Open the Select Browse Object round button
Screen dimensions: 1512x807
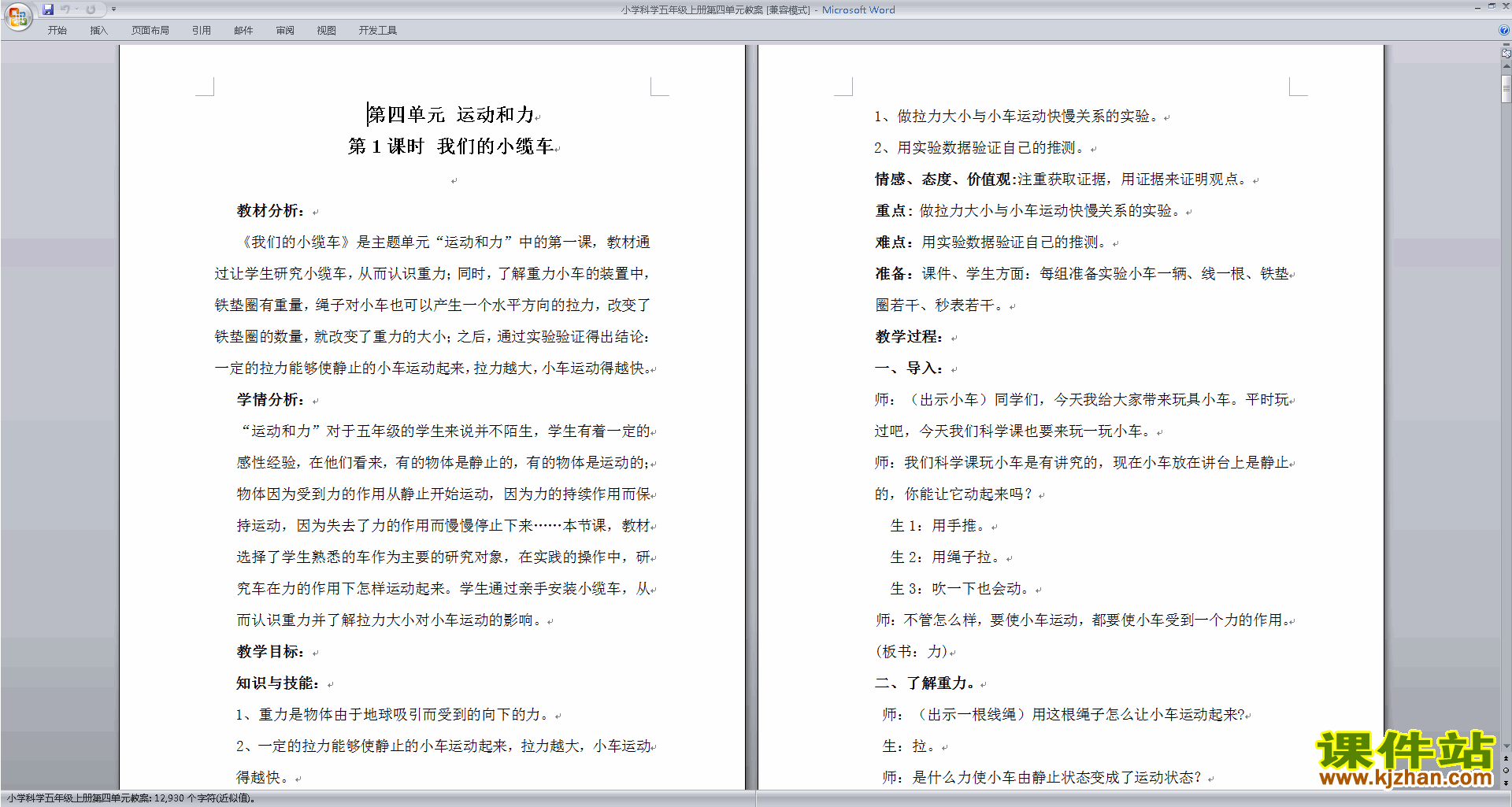[x=1506, y=771]
